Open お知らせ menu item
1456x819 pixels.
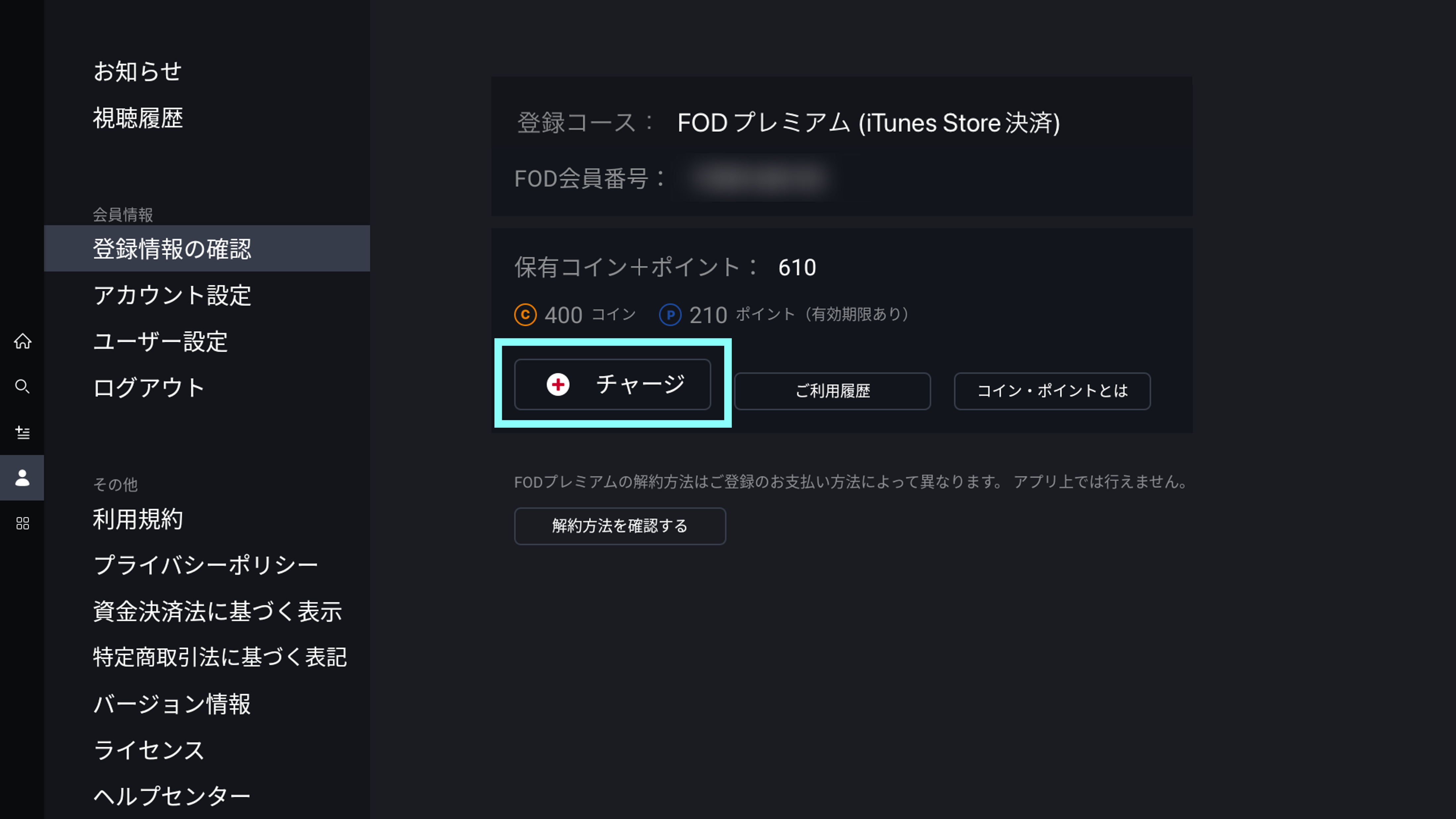click(x=137, y=72)
